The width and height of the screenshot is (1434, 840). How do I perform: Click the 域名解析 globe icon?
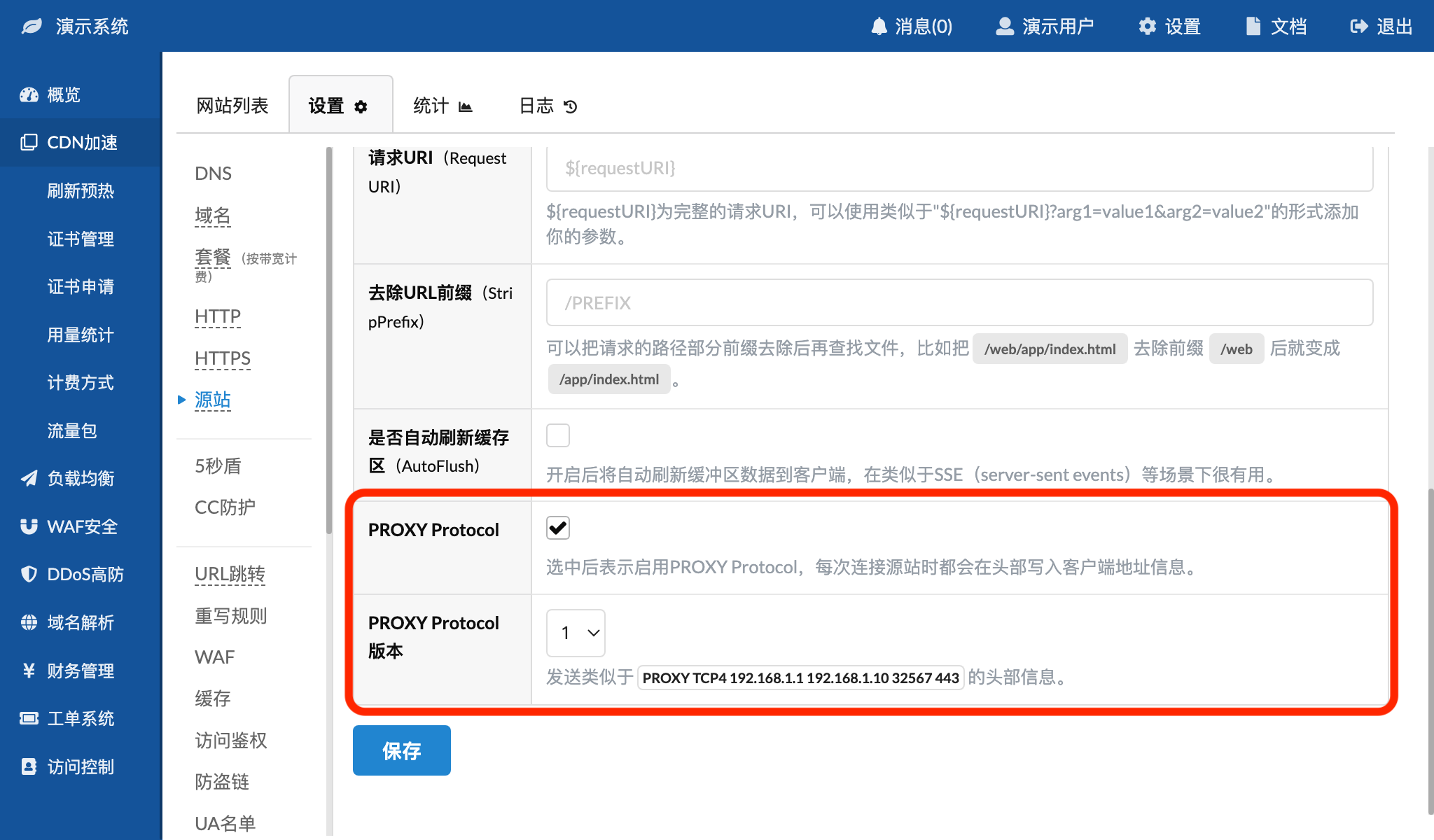click(x=29, y=622)
